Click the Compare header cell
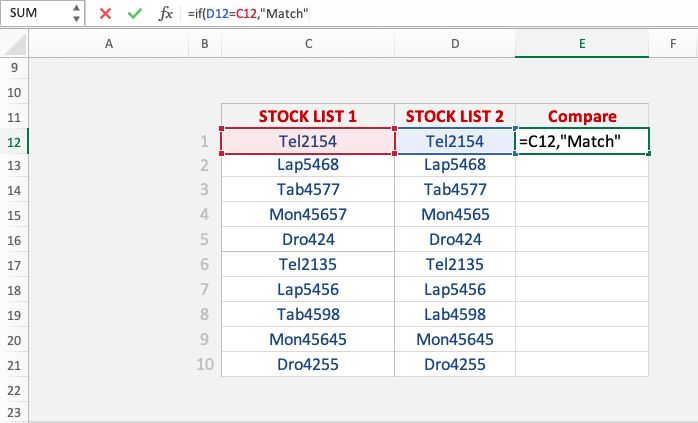This screenshot has height=423, width=698. tap(582, 116)
